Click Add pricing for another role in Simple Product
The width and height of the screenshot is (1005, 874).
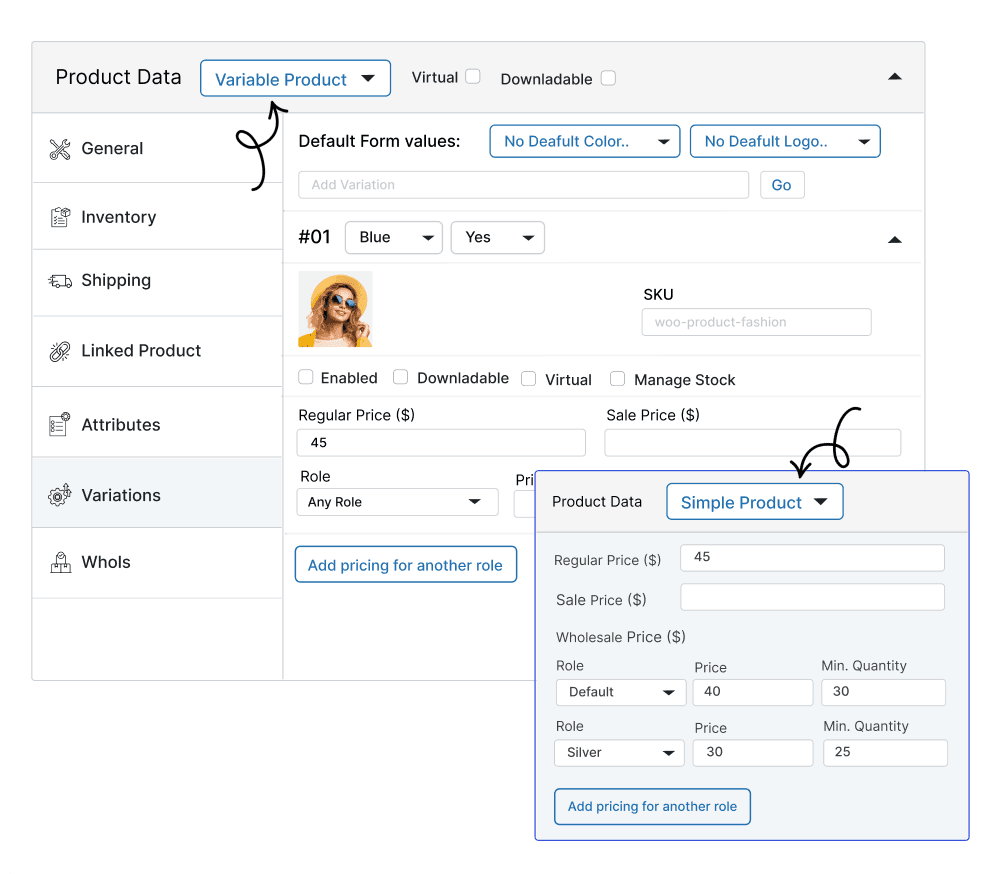click(x=652, y=807)
